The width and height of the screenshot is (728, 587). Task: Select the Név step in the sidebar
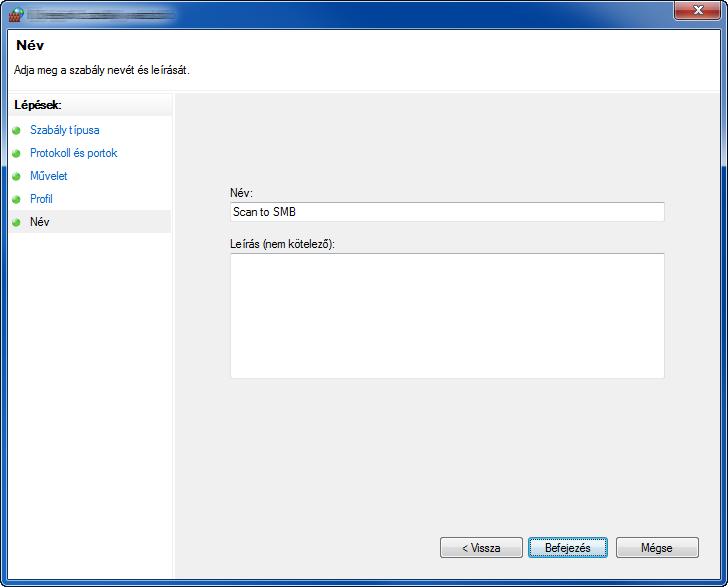click(90, 222)
